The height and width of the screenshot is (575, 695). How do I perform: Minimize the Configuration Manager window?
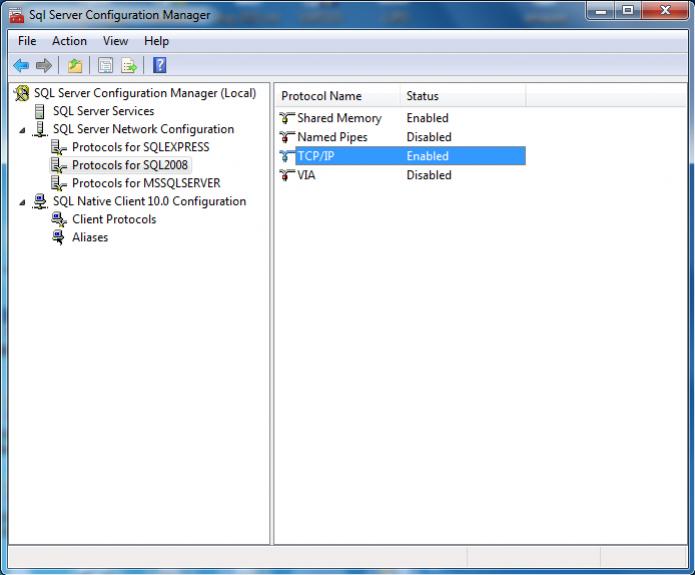point(601,11)
